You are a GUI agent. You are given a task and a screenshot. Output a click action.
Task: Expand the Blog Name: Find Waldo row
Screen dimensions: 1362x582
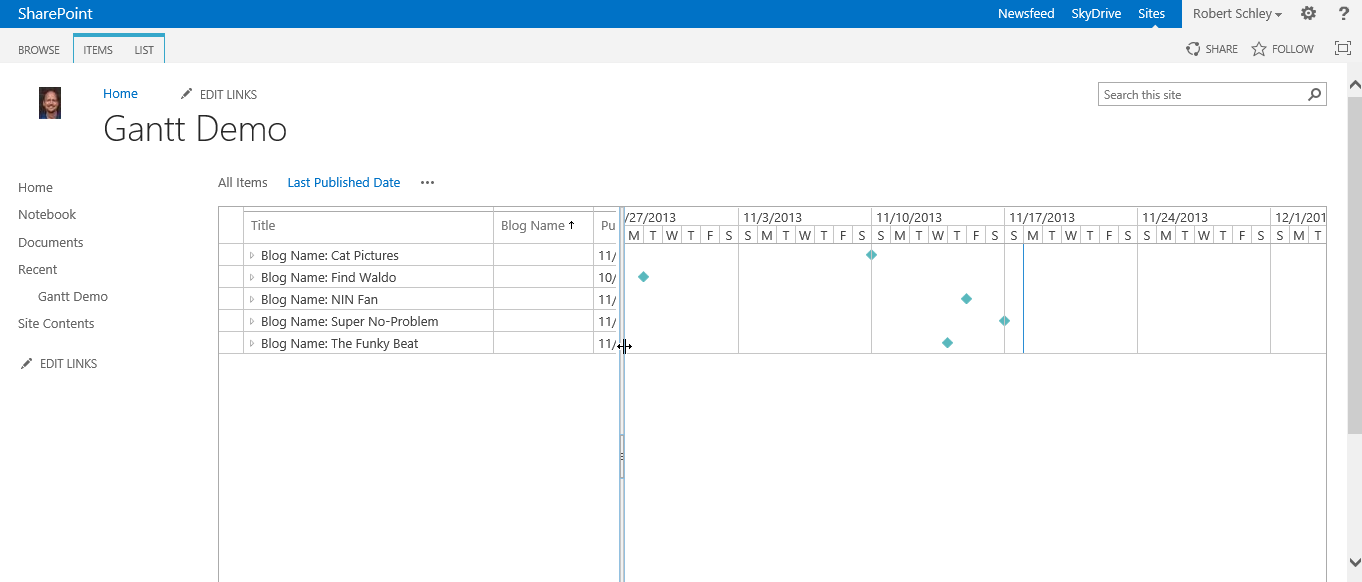coord(251,277)
